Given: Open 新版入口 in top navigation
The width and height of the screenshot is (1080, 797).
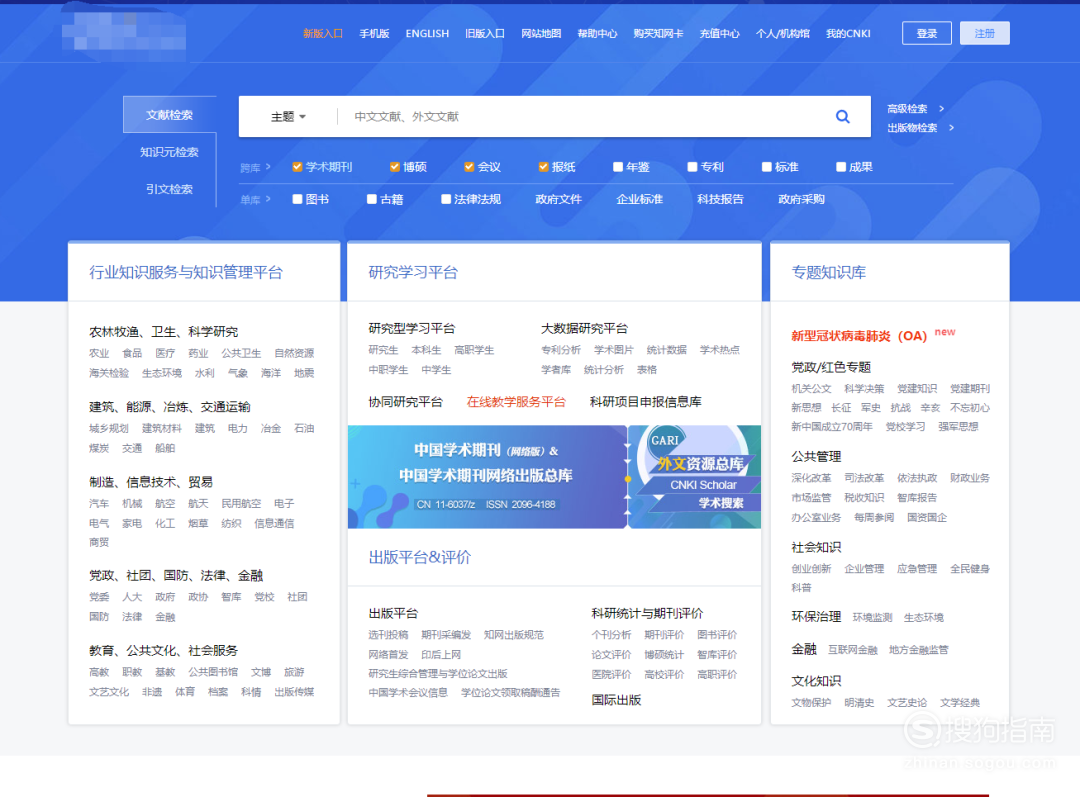Looking at the screenshot, I should (323, 33).
